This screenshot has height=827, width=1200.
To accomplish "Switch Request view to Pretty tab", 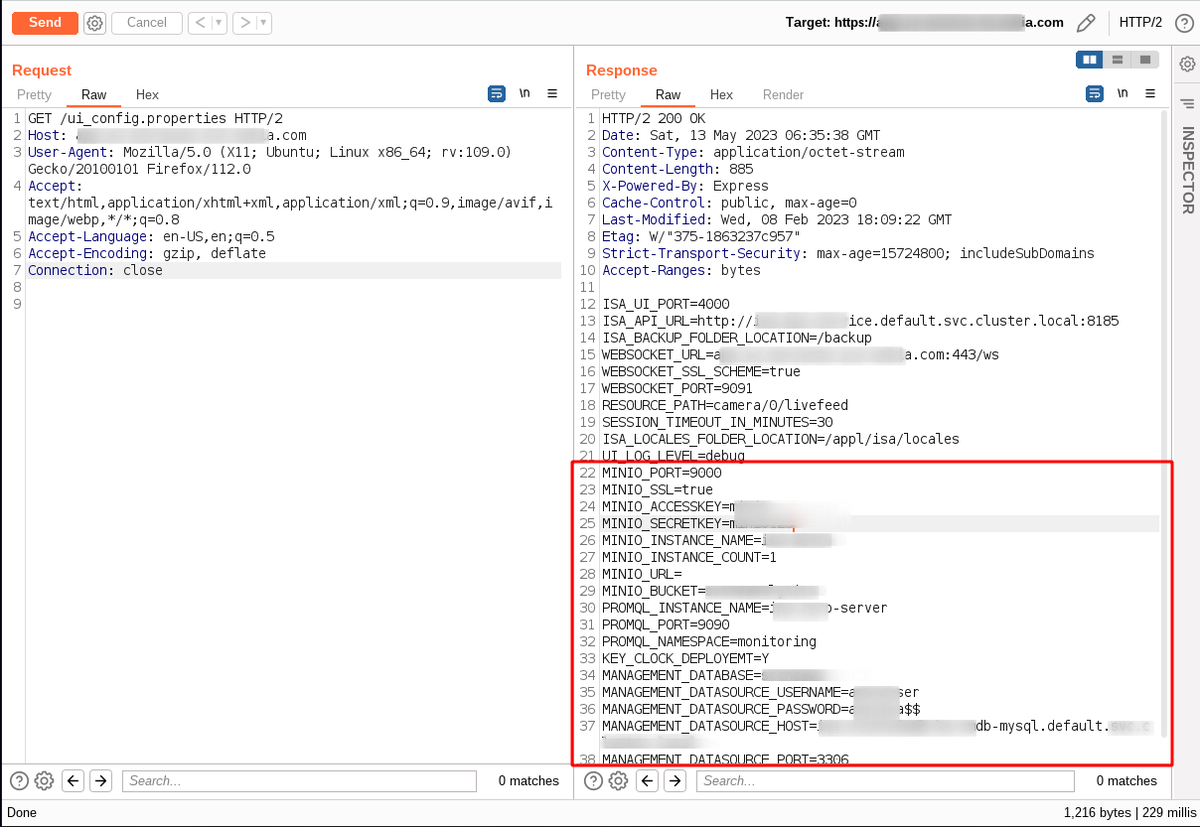I will click(x=34, y=94).
